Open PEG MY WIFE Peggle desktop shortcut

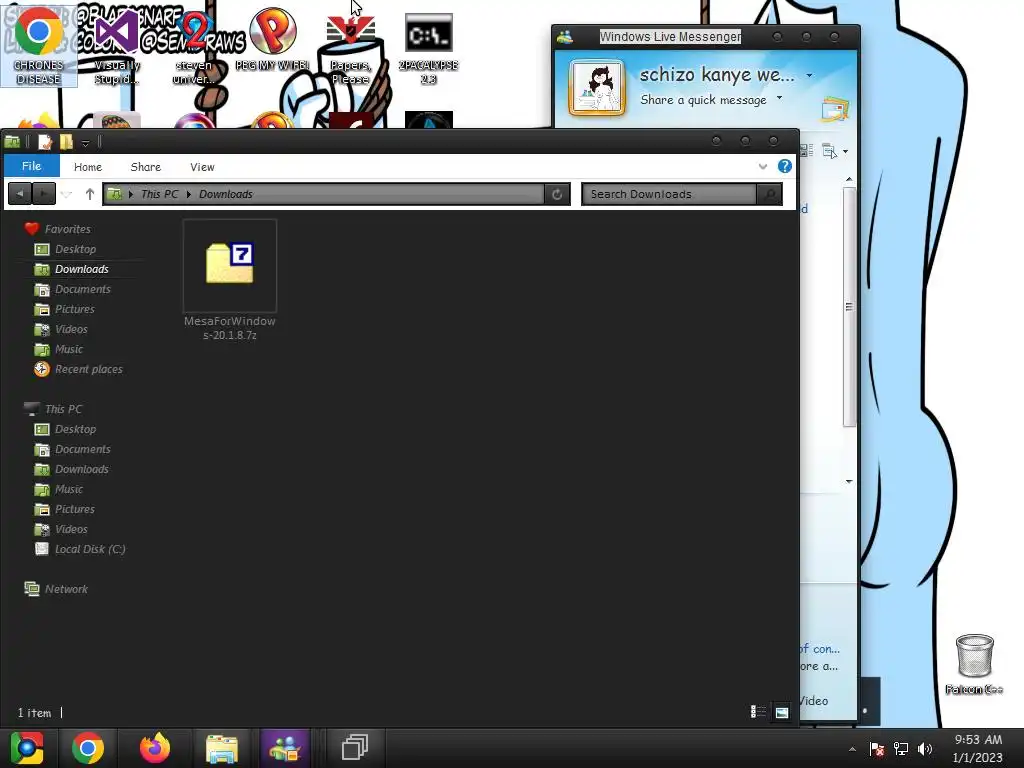(272, 40)
